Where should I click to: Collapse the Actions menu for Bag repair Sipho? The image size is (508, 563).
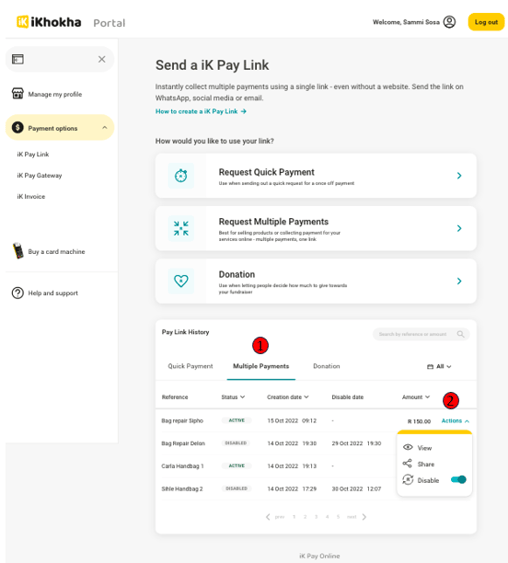(x=455, y=421)
